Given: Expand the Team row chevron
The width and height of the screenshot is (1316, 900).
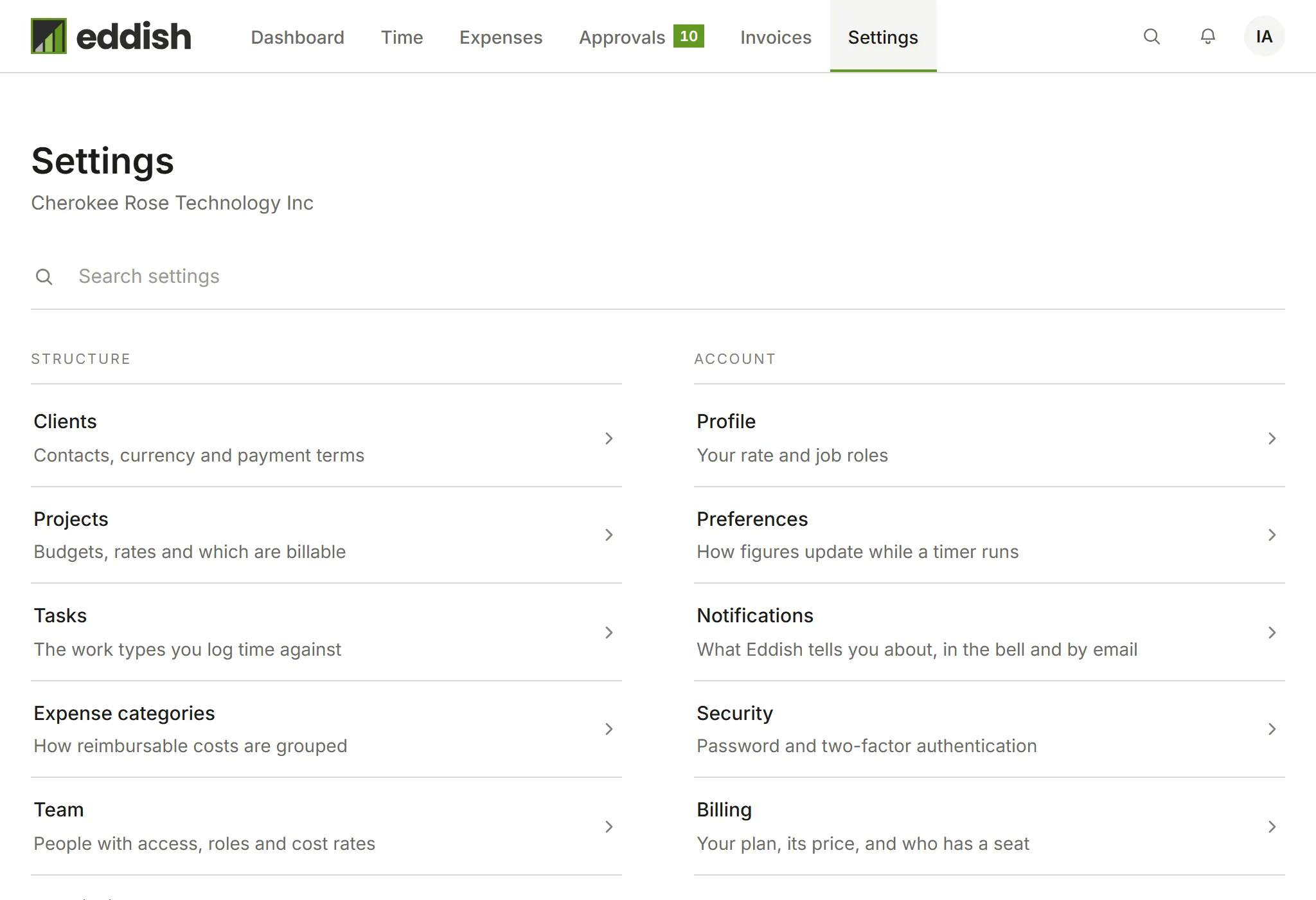Looking at the screenshot, I should click(x=609, y=827).
